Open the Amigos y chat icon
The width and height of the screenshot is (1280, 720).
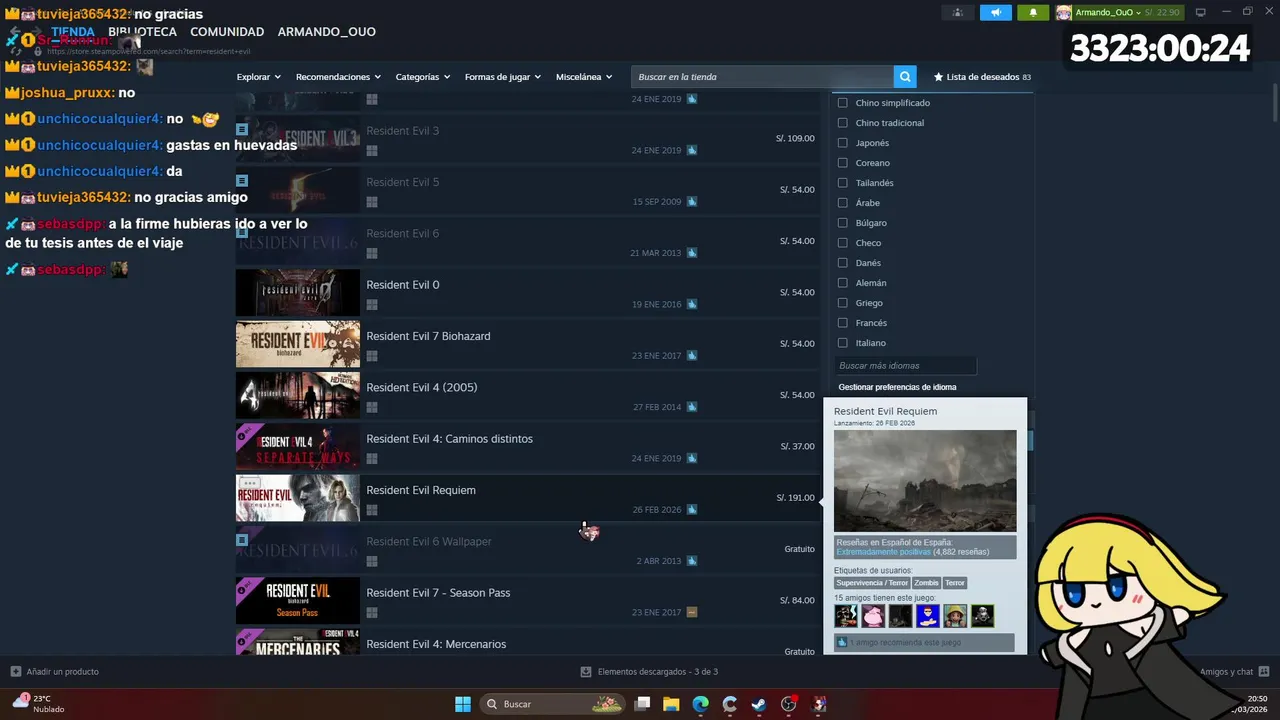click(1264, 671)
